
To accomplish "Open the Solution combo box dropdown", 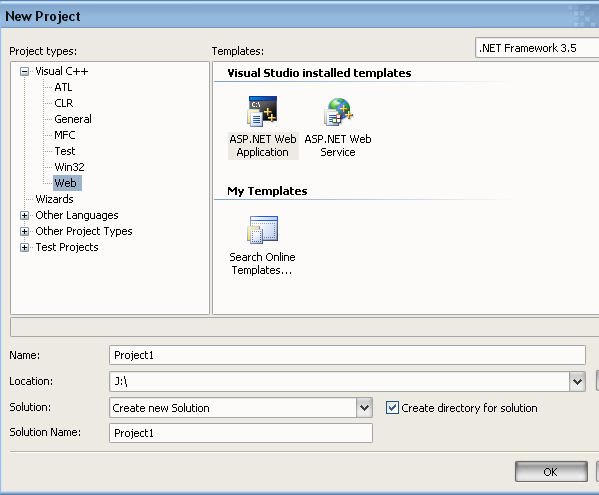I will pos(364,408).
